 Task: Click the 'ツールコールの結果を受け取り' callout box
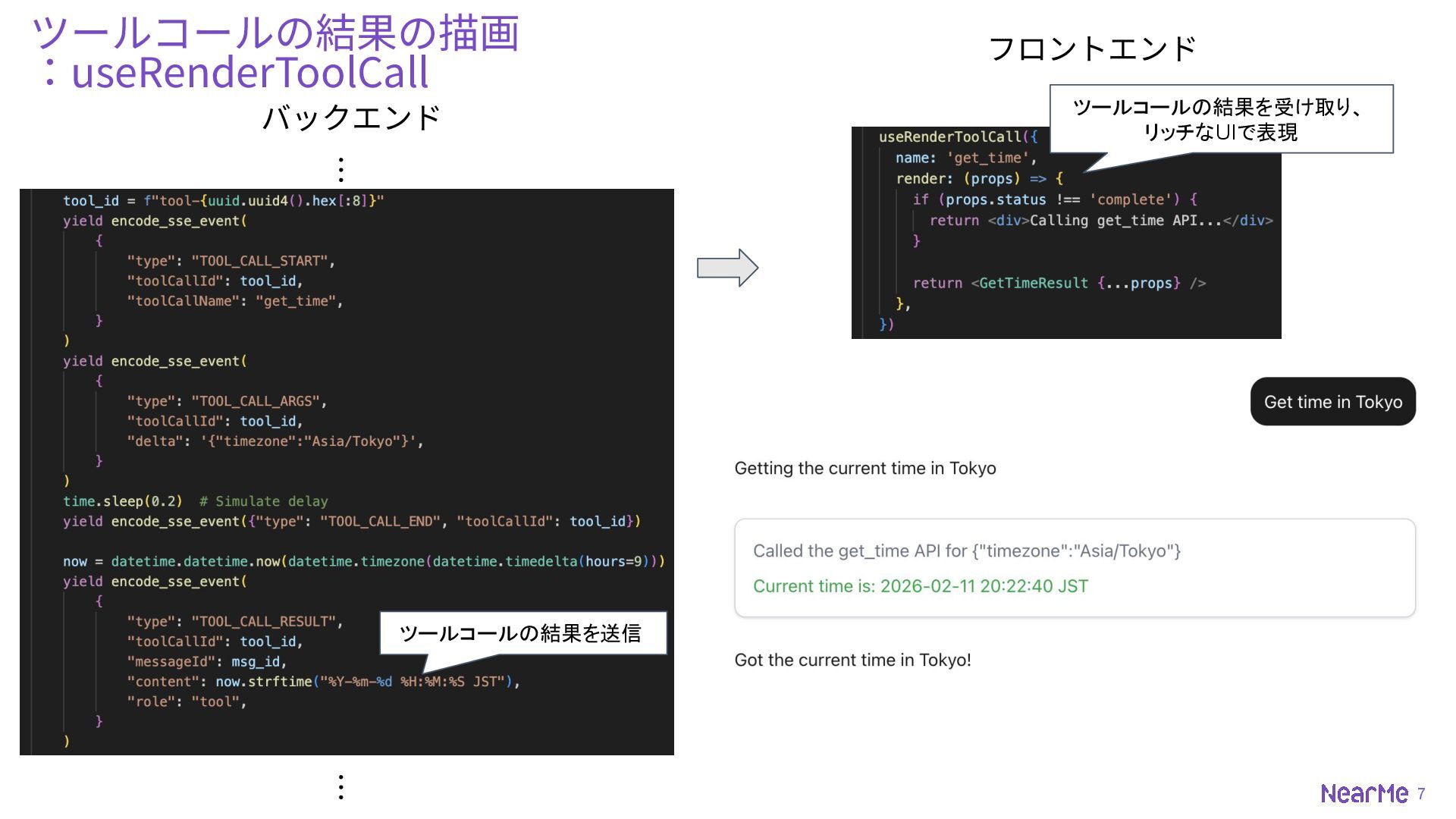[1220, 119]
